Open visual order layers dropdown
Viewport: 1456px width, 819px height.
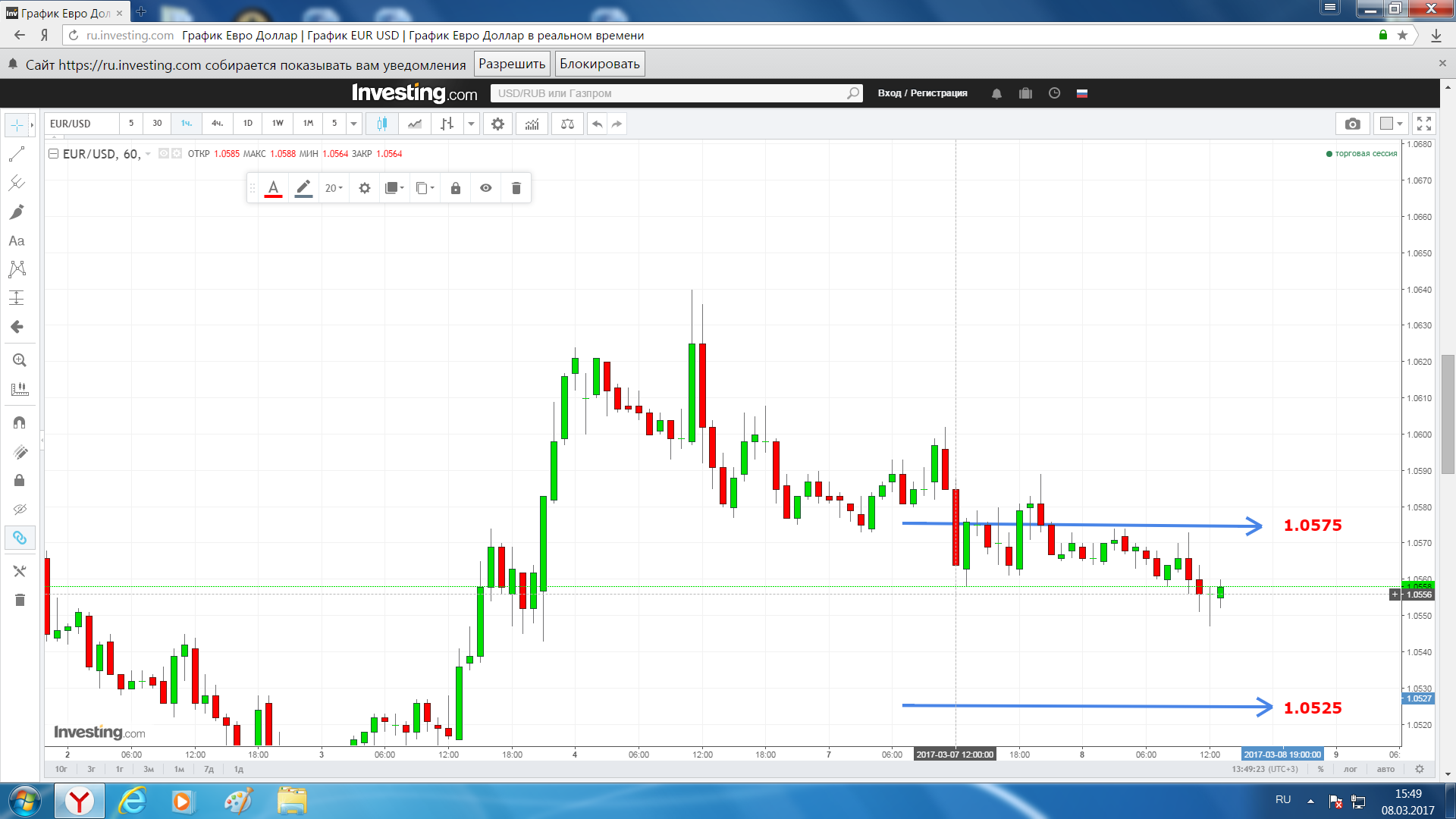(394, 188)
